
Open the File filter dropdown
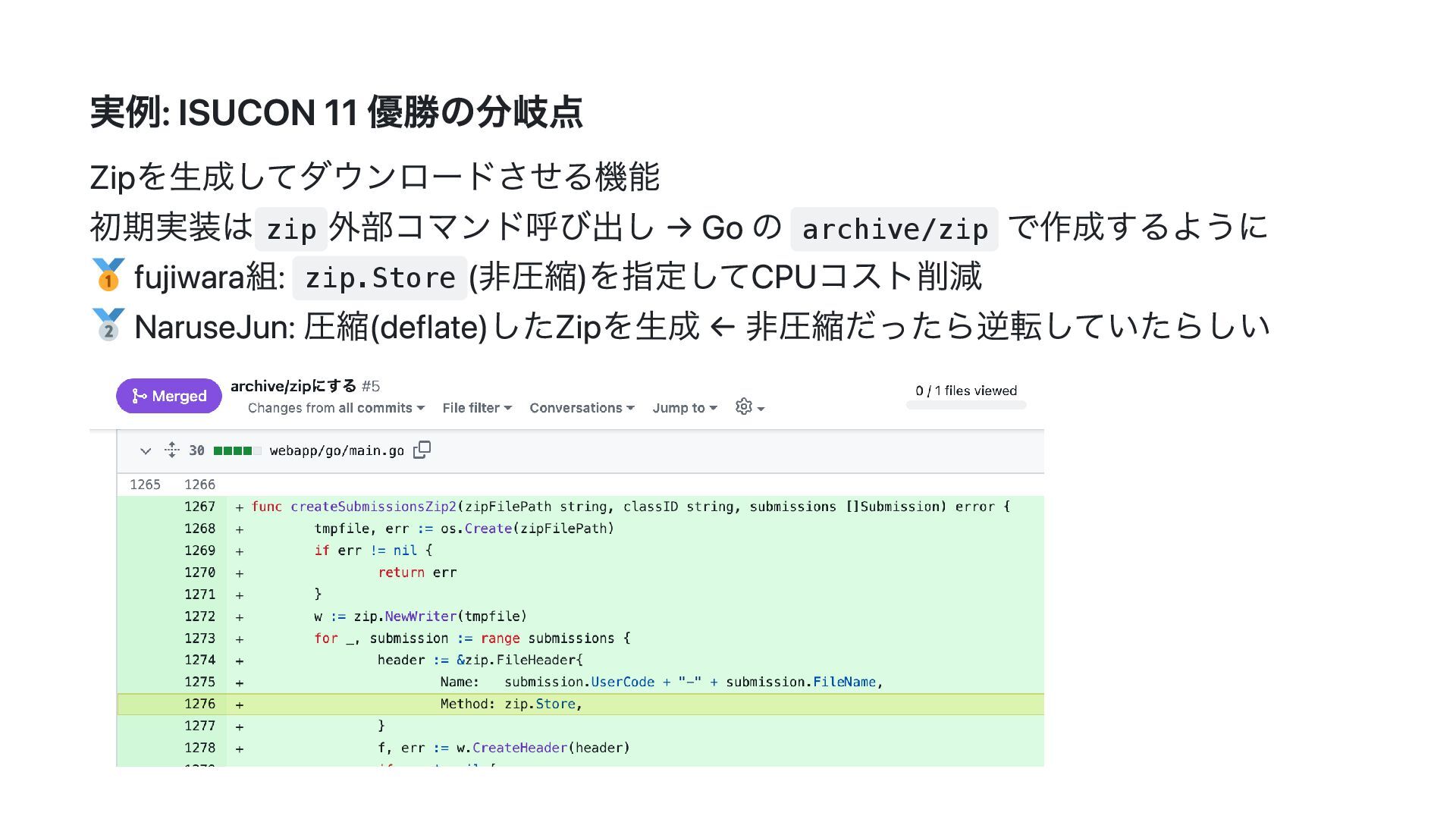[x=477, y=408]
